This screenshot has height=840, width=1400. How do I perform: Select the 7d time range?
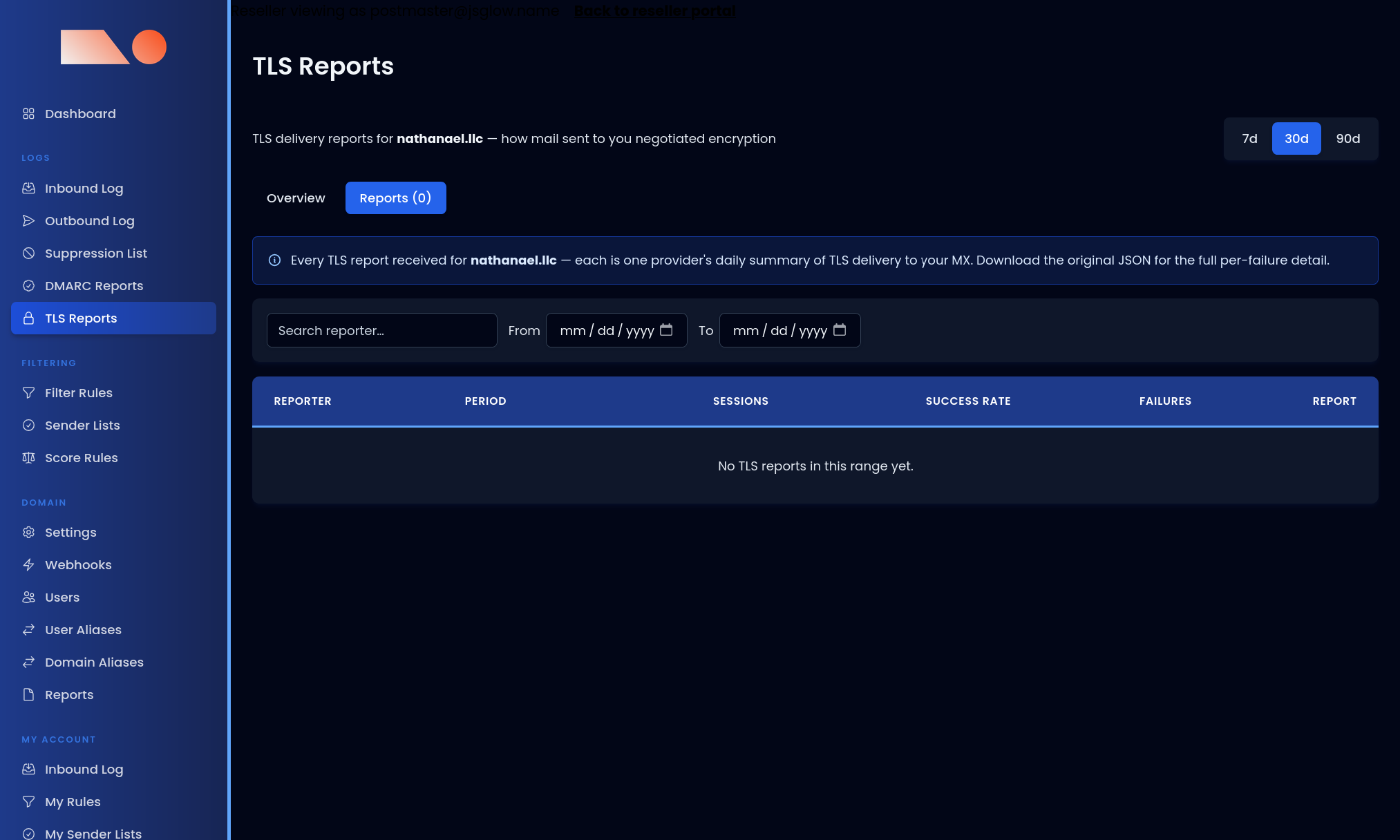coord(1249,138)
